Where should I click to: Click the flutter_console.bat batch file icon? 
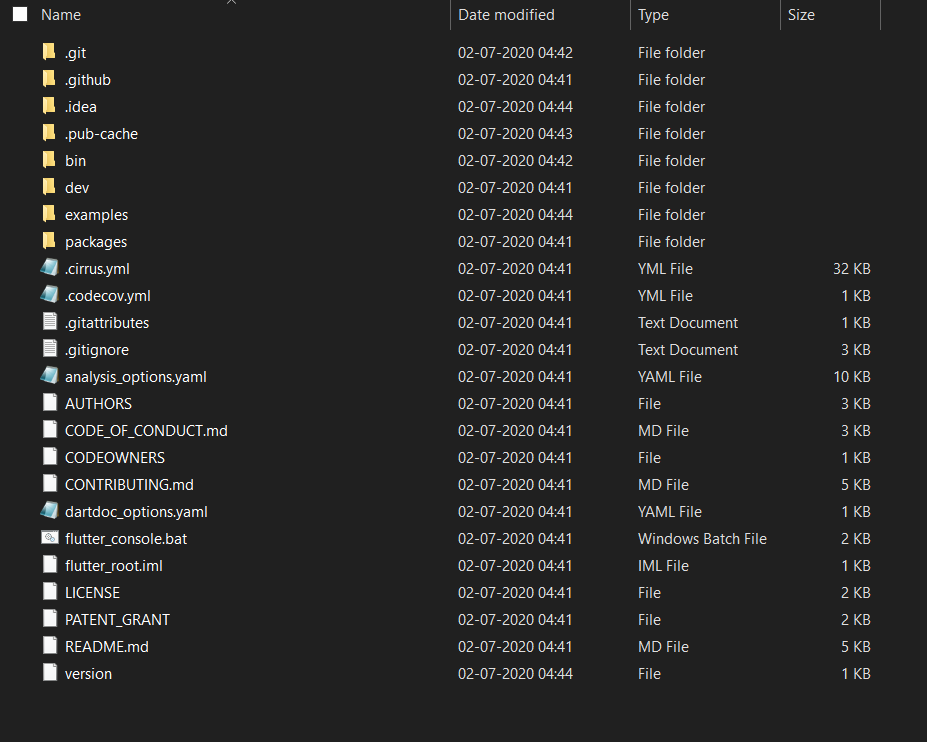[x=50, y=538]
